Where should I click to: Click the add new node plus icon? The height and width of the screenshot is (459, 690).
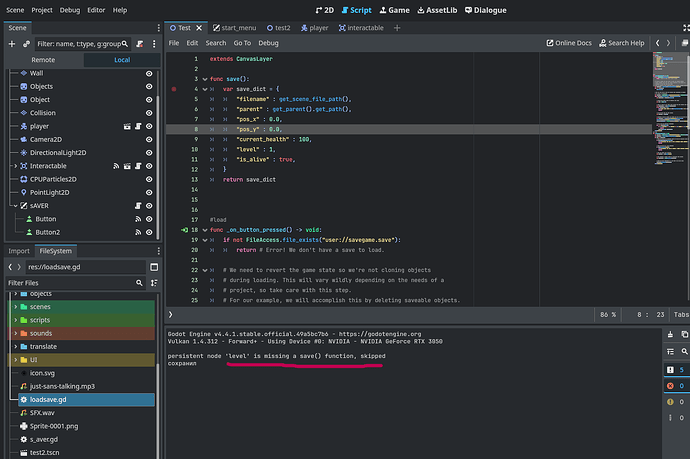11,43
